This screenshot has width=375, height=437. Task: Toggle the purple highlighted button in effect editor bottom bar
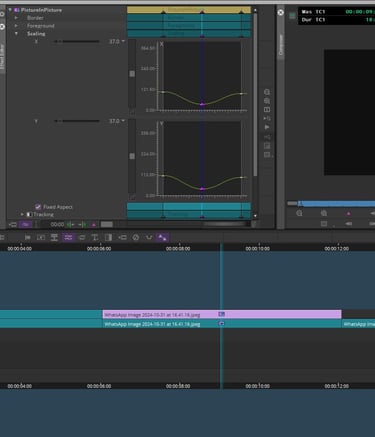point(25,224)
